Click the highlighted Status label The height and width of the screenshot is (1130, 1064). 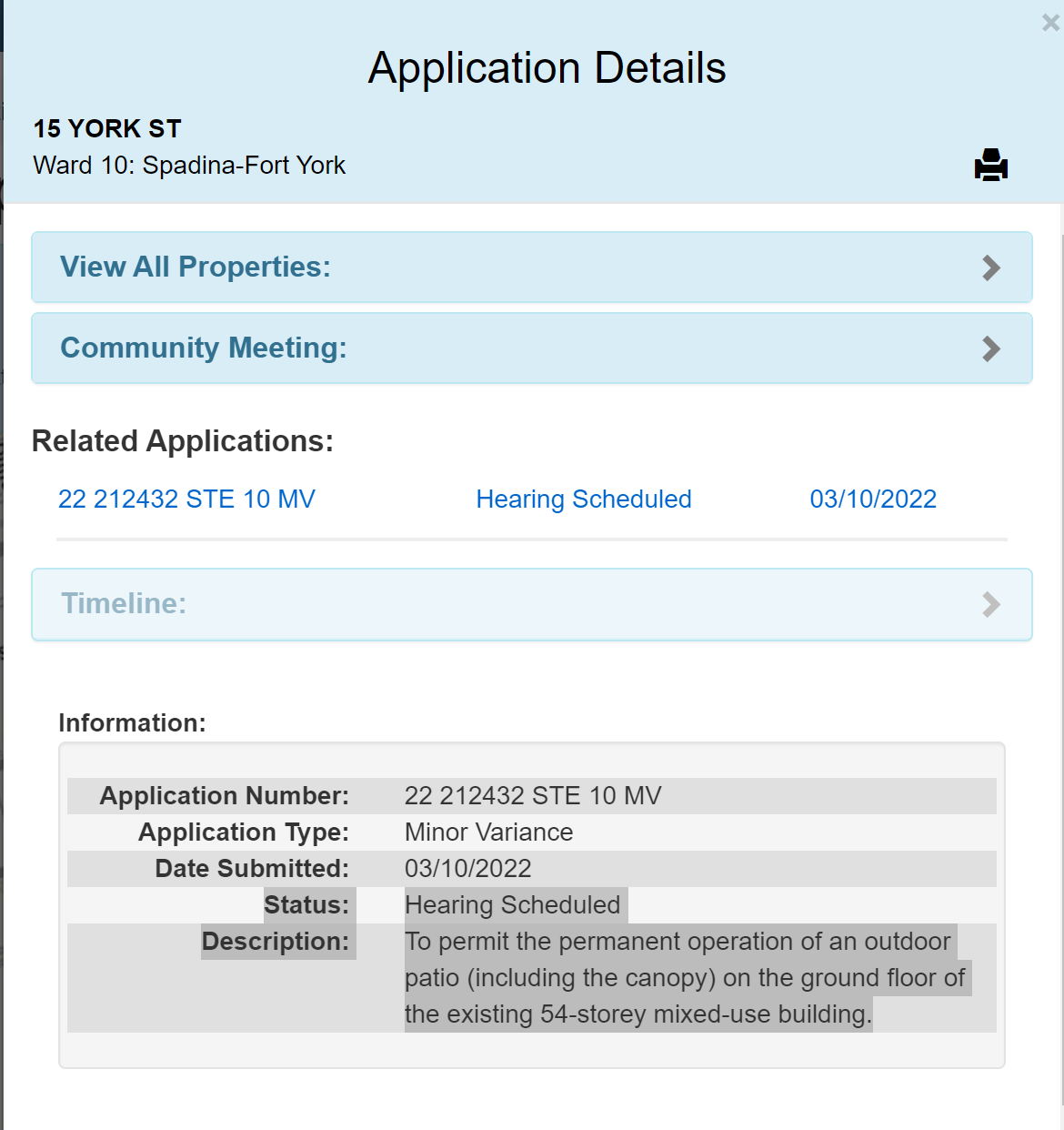(x=306, y=904)
